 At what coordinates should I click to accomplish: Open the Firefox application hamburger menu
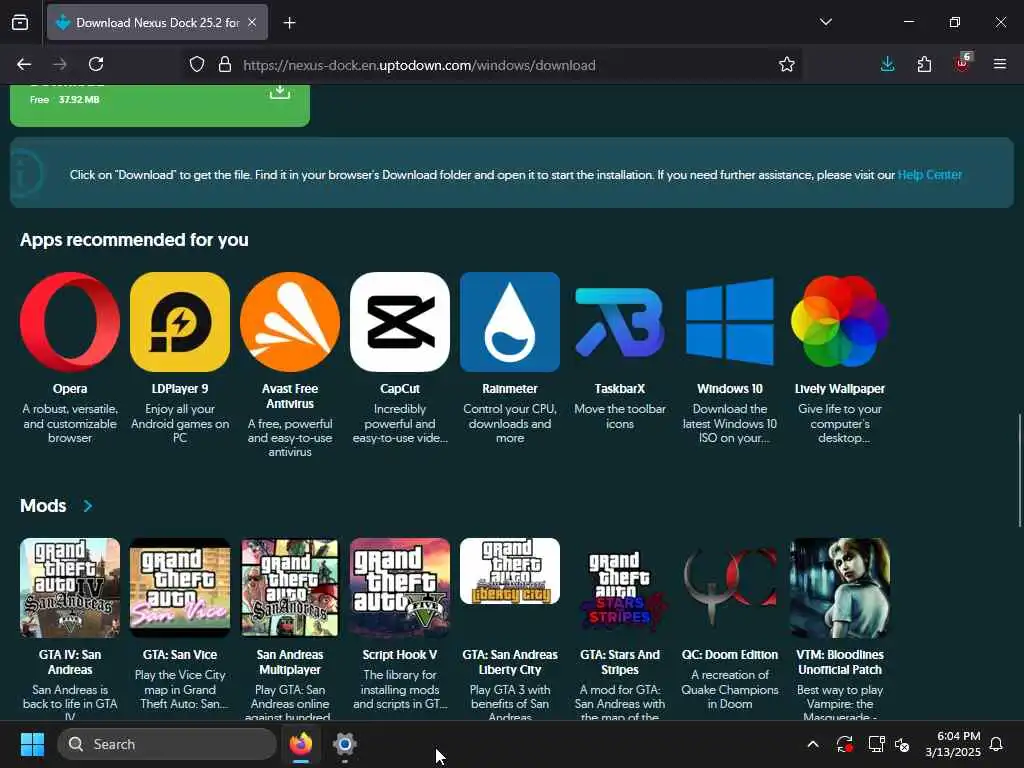(999, 64)
